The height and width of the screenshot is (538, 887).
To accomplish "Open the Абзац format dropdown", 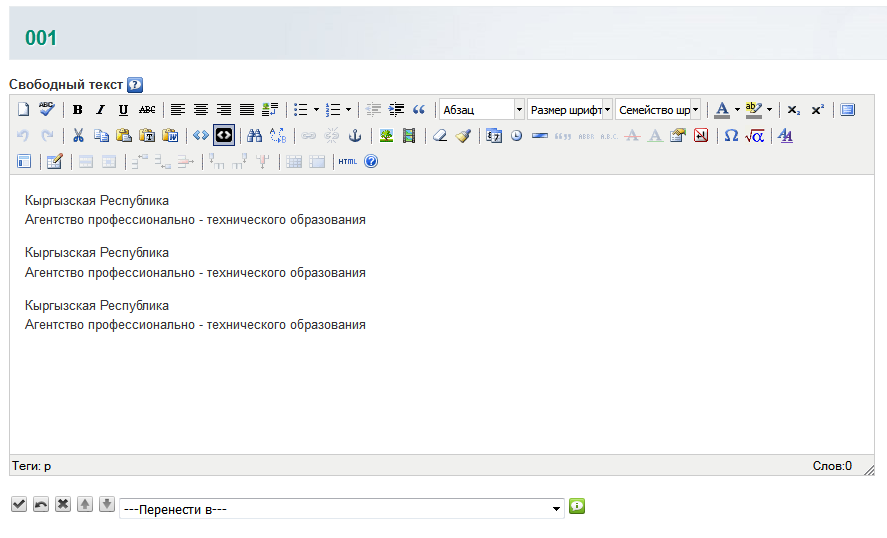I will point(482,109).
